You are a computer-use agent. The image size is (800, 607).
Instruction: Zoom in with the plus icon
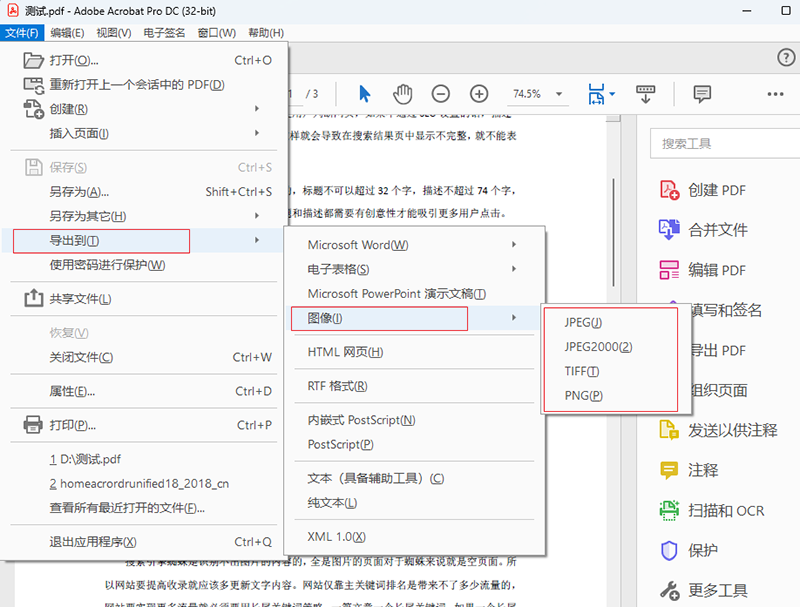point(479,94)
